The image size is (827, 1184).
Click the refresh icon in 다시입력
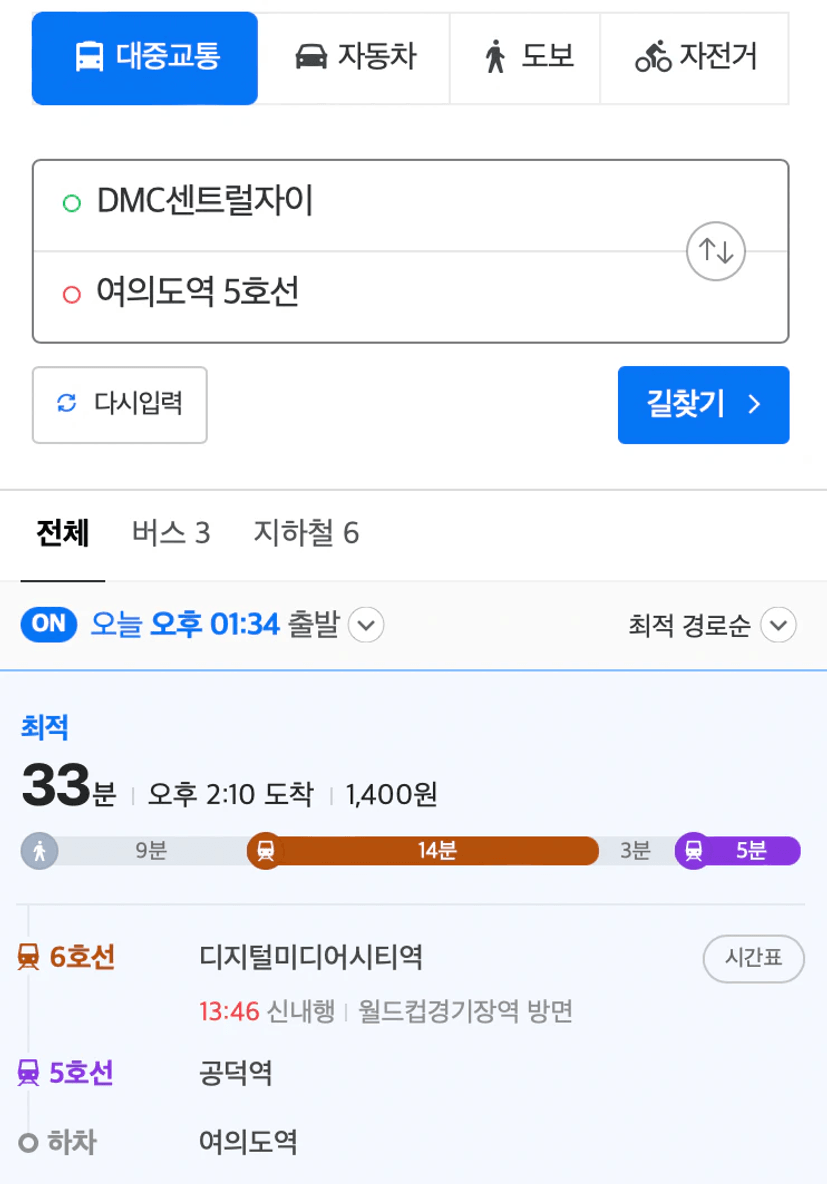(x=66, y=403)
